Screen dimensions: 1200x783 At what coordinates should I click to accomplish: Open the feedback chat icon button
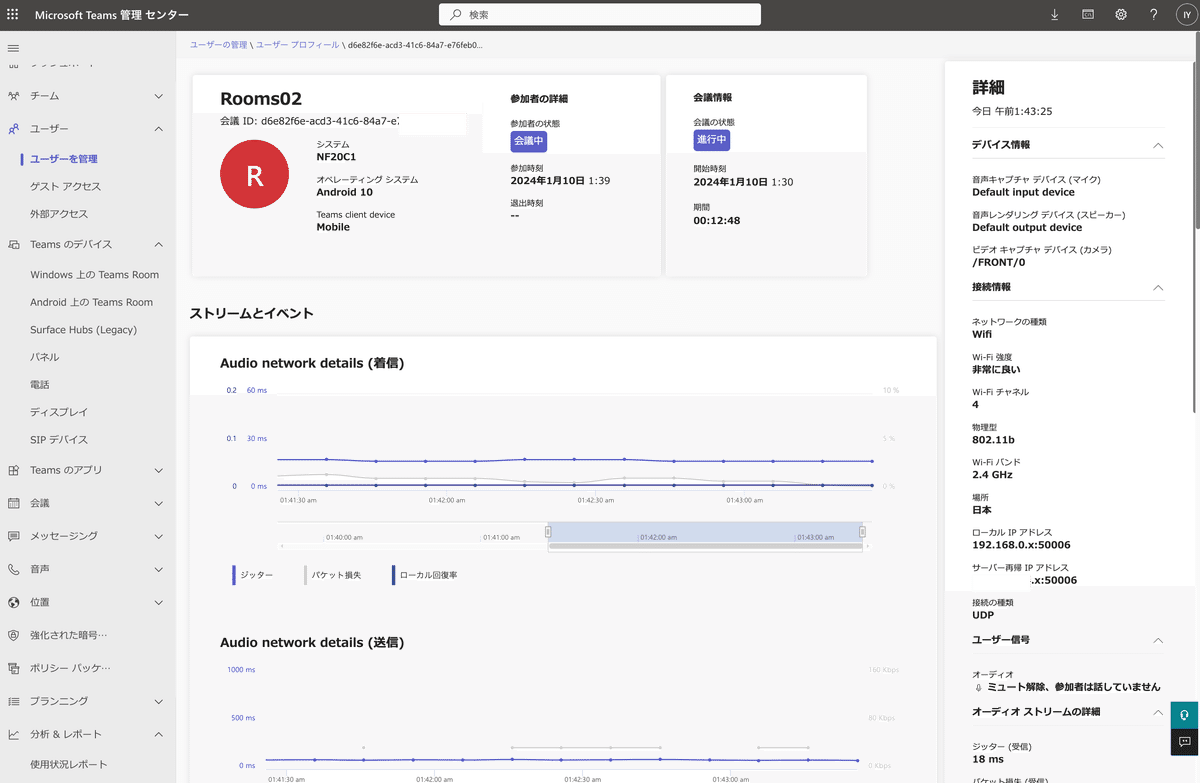pyautogui.click(x=1185, y=742)
